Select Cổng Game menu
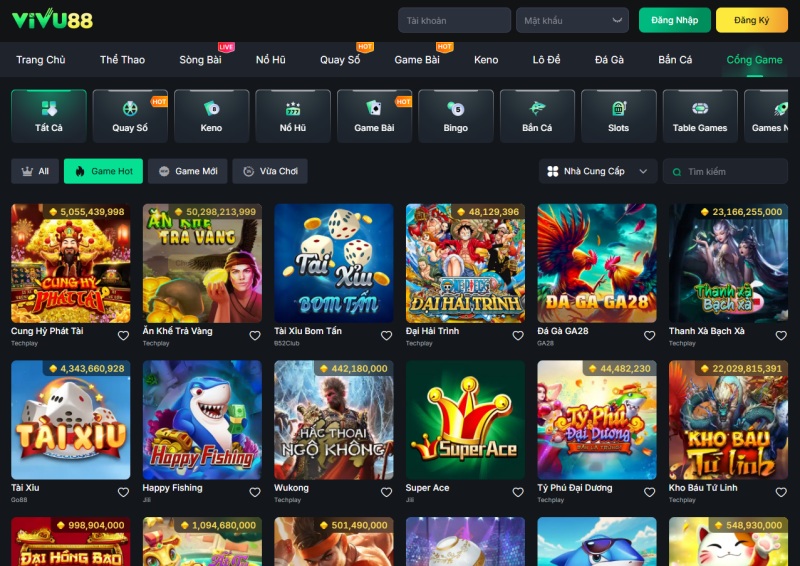The image size is (800, 566). tap(754, 60)
